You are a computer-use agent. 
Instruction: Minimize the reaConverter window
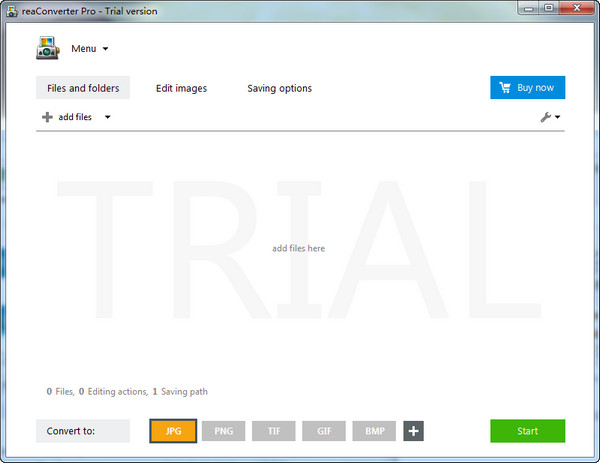(x=528, y=8)
